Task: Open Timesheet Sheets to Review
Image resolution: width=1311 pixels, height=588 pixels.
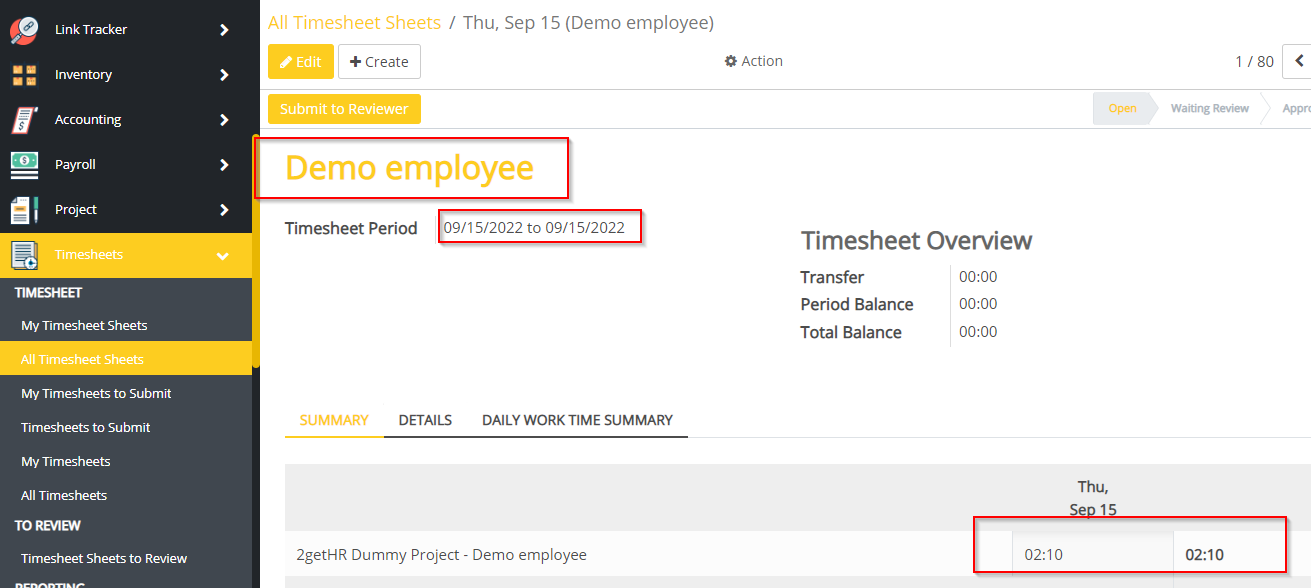Action: 103,558
